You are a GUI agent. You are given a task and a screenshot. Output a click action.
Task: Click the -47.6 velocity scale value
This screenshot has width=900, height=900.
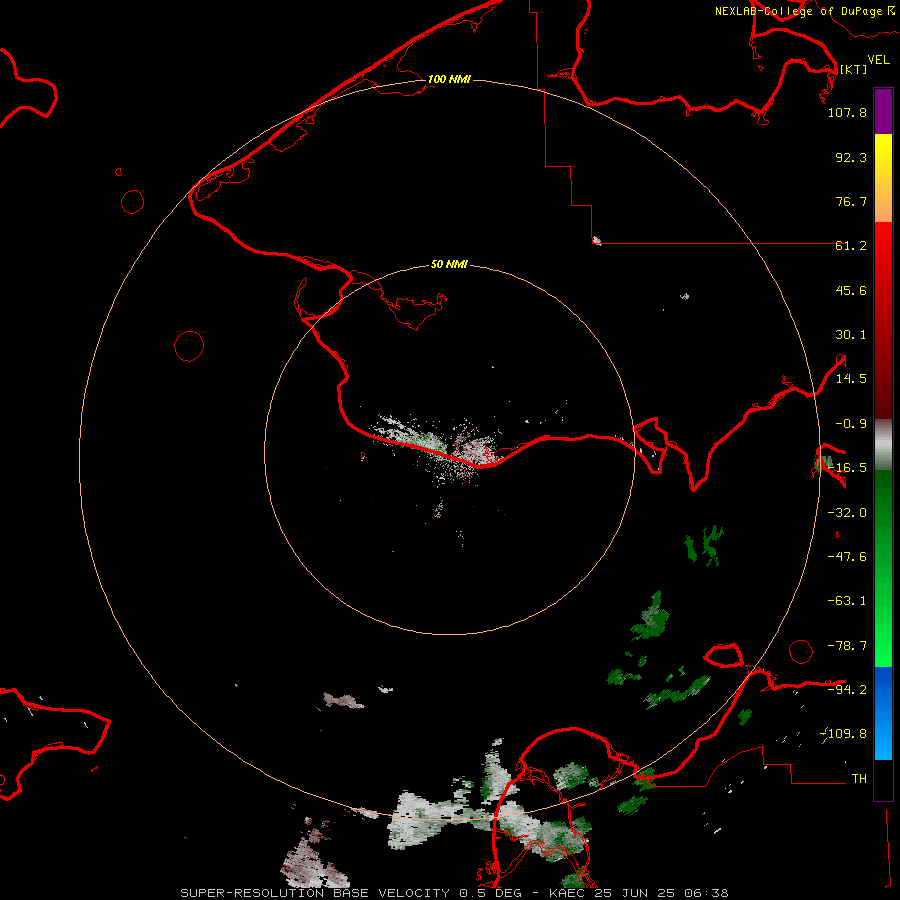click(x=847, y=557)
